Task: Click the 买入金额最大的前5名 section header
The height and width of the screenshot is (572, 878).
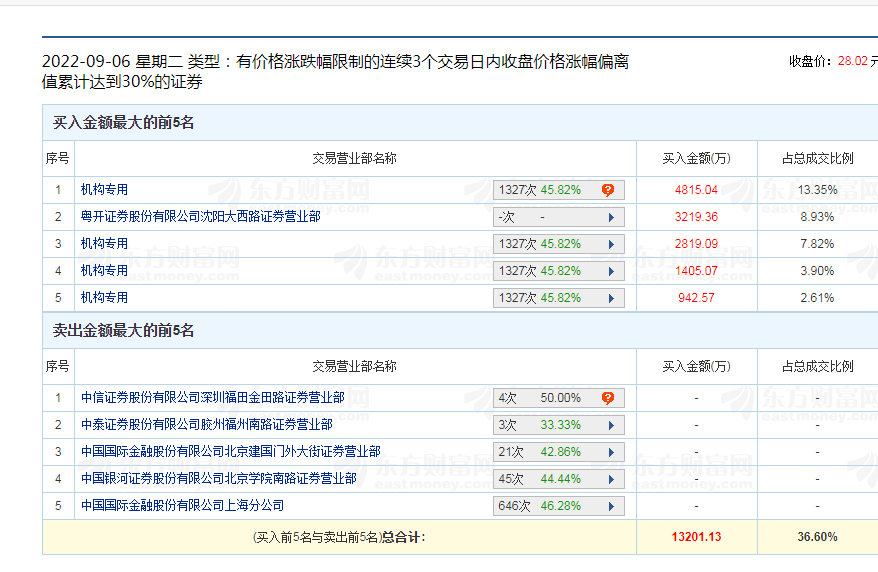Action: (x=123, y=122)
